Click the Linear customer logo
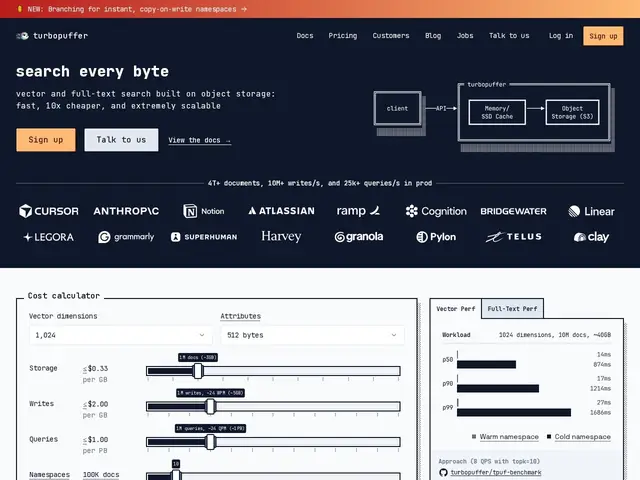Image resolution: width=640 pixels, height=480 pixels. point(591,211)
